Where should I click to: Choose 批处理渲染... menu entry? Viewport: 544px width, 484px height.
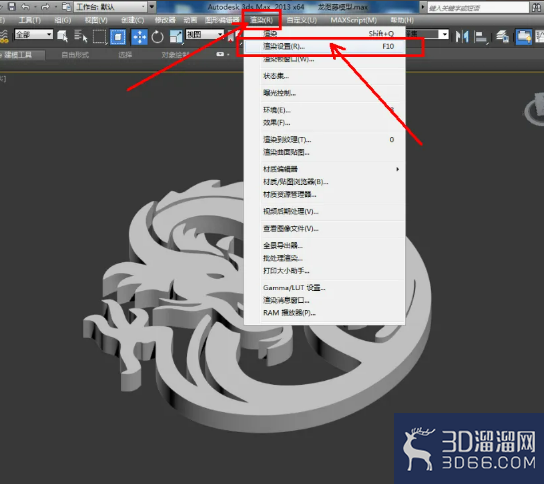(x=325, y=258)
